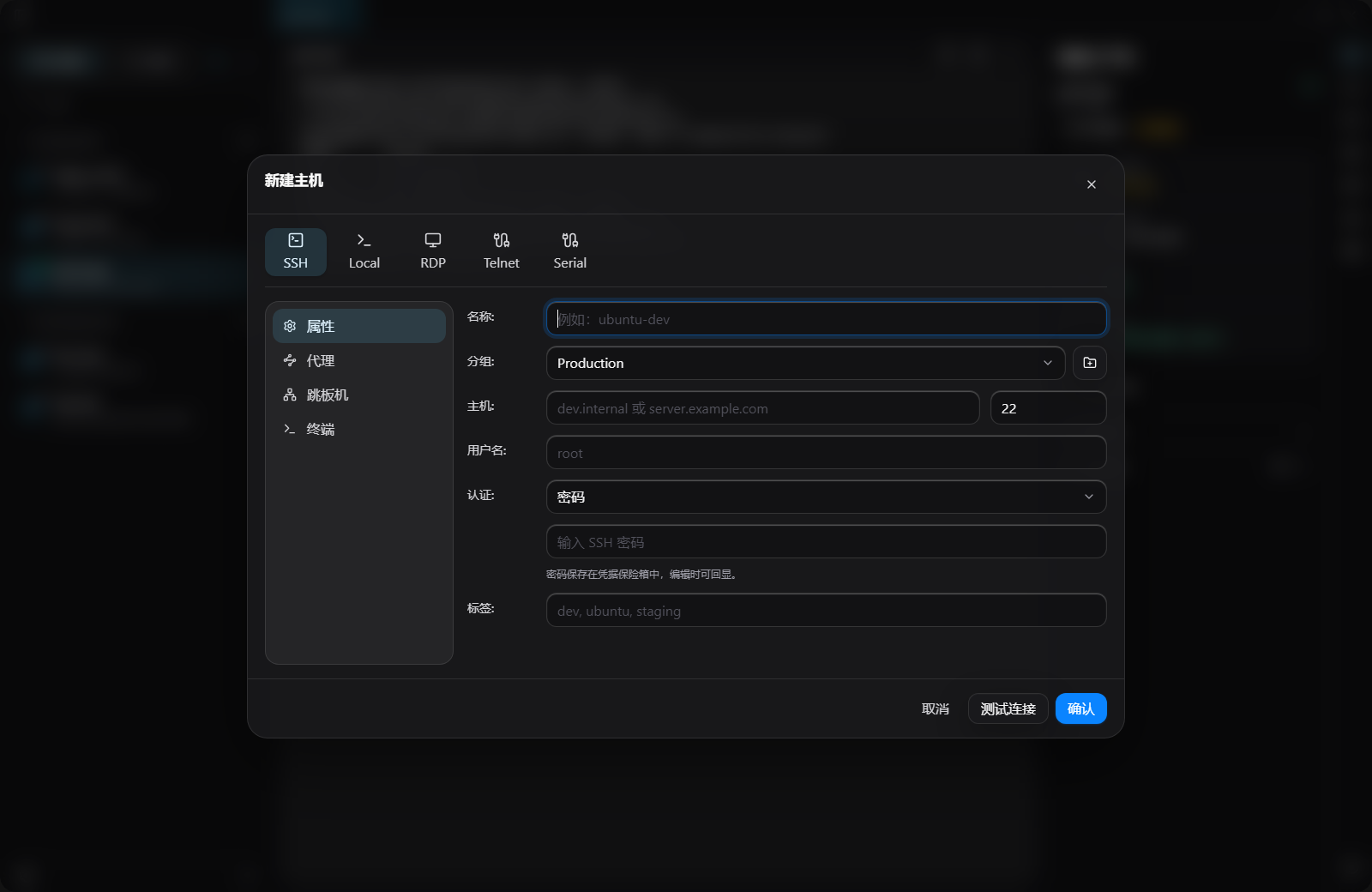Open the 代理 proxy section
Screen dimensions: 1372x892
coord(358,360)
